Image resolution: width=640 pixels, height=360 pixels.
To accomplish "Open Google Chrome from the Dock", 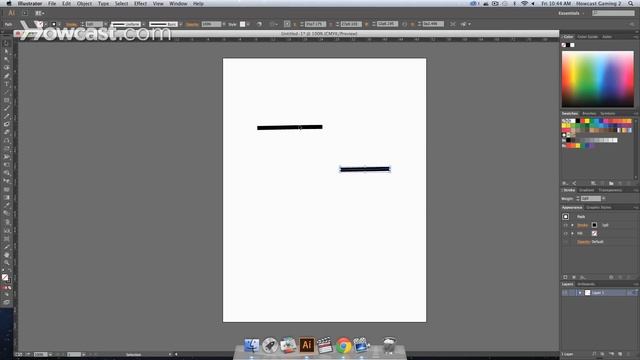I will point(343,346).
